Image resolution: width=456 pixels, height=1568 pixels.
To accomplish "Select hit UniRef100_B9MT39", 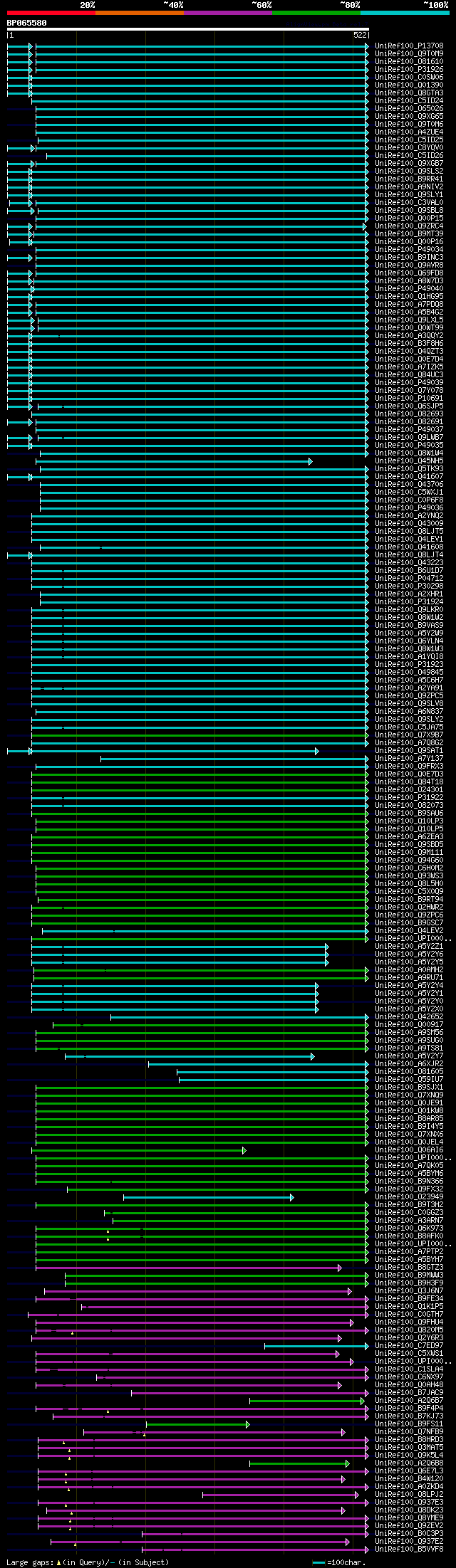I will tap(409, 234).
